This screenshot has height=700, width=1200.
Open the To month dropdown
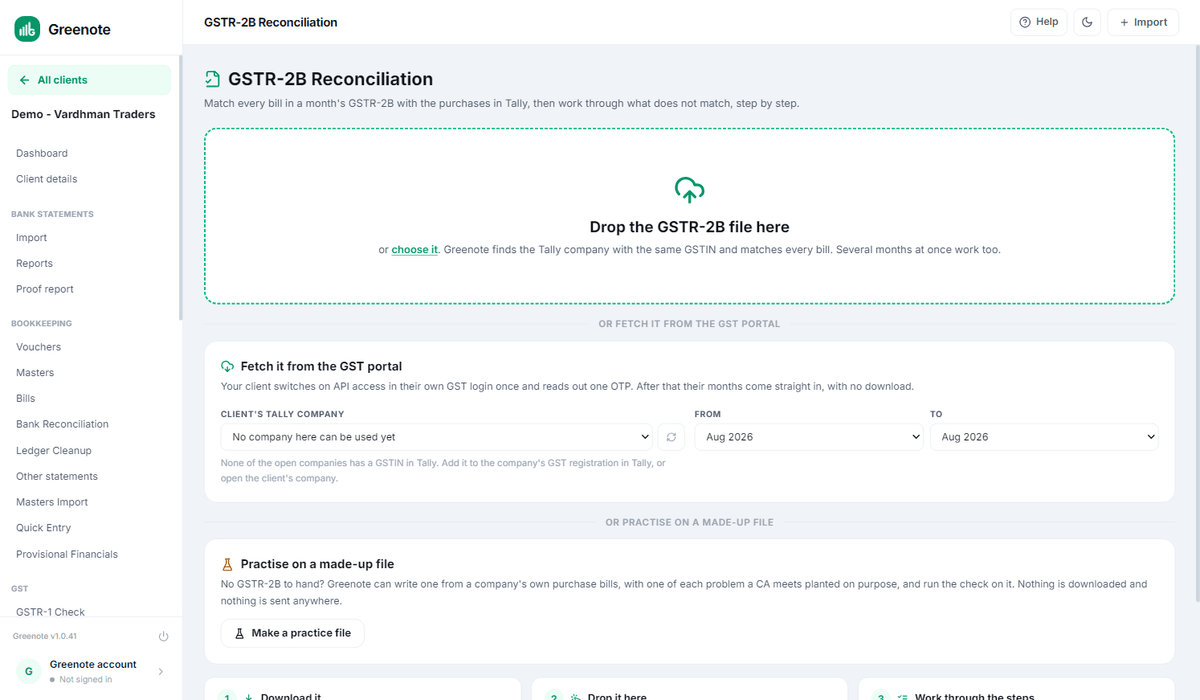click(1044, 437)
